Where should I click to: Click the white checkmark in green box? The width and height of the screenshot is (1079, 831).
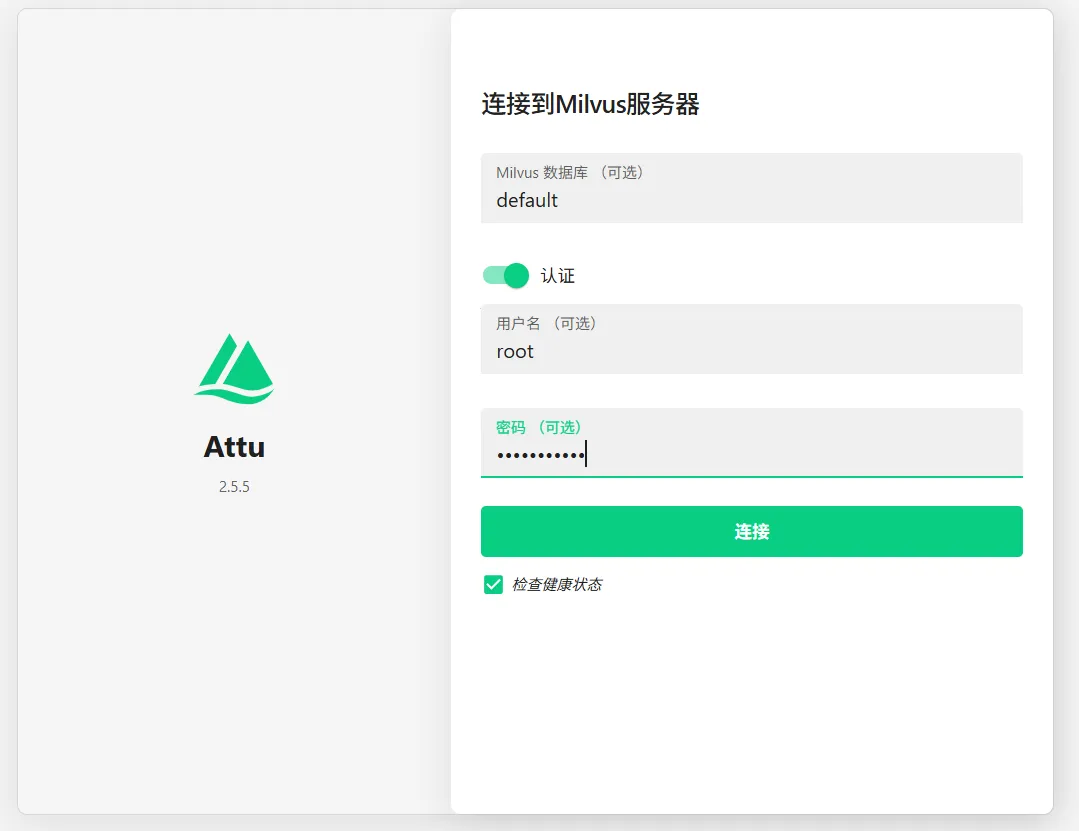click(x=493, y=585)
